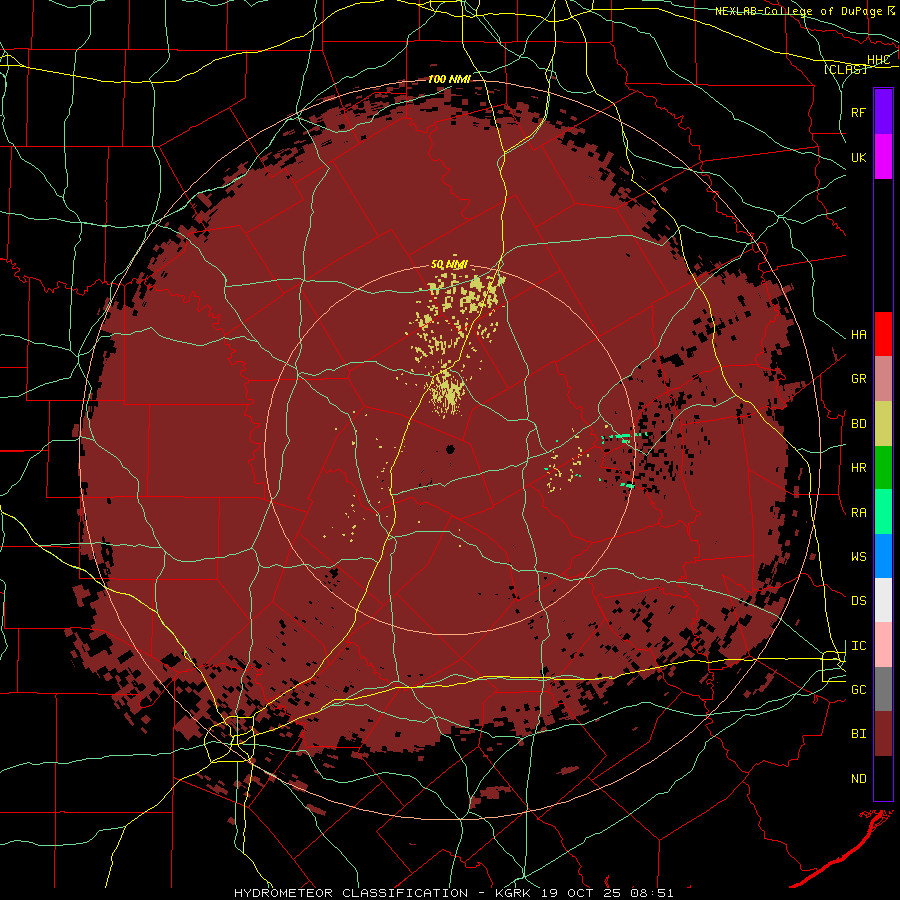Image resolution: width=900 pixels, height=900 pixels.
Task: Click the ND black legend swatch
Action: pos(883,778)
